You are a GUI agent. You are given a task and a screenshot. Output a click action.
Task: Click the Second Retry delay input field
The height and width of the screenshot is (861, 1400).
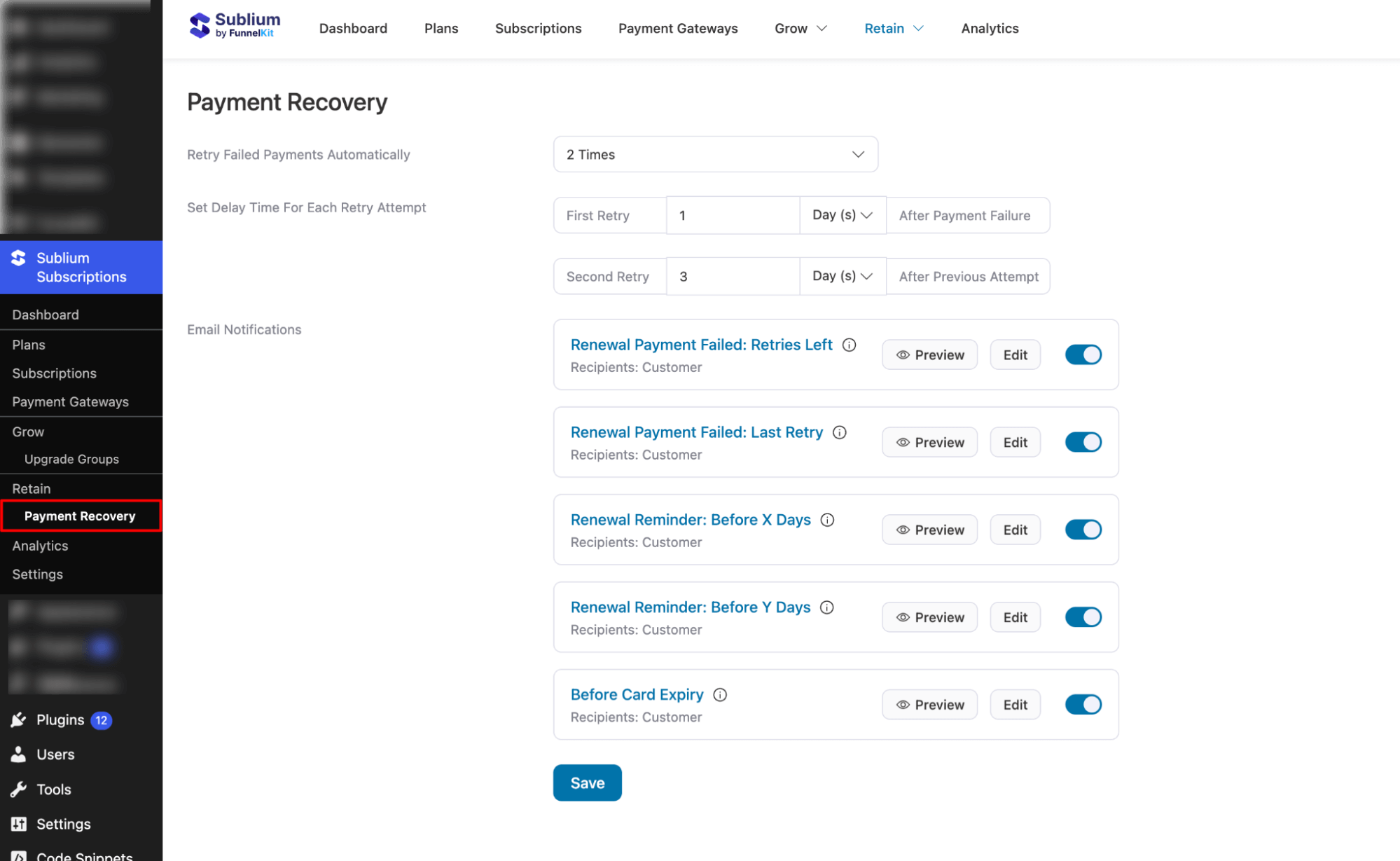733,276
